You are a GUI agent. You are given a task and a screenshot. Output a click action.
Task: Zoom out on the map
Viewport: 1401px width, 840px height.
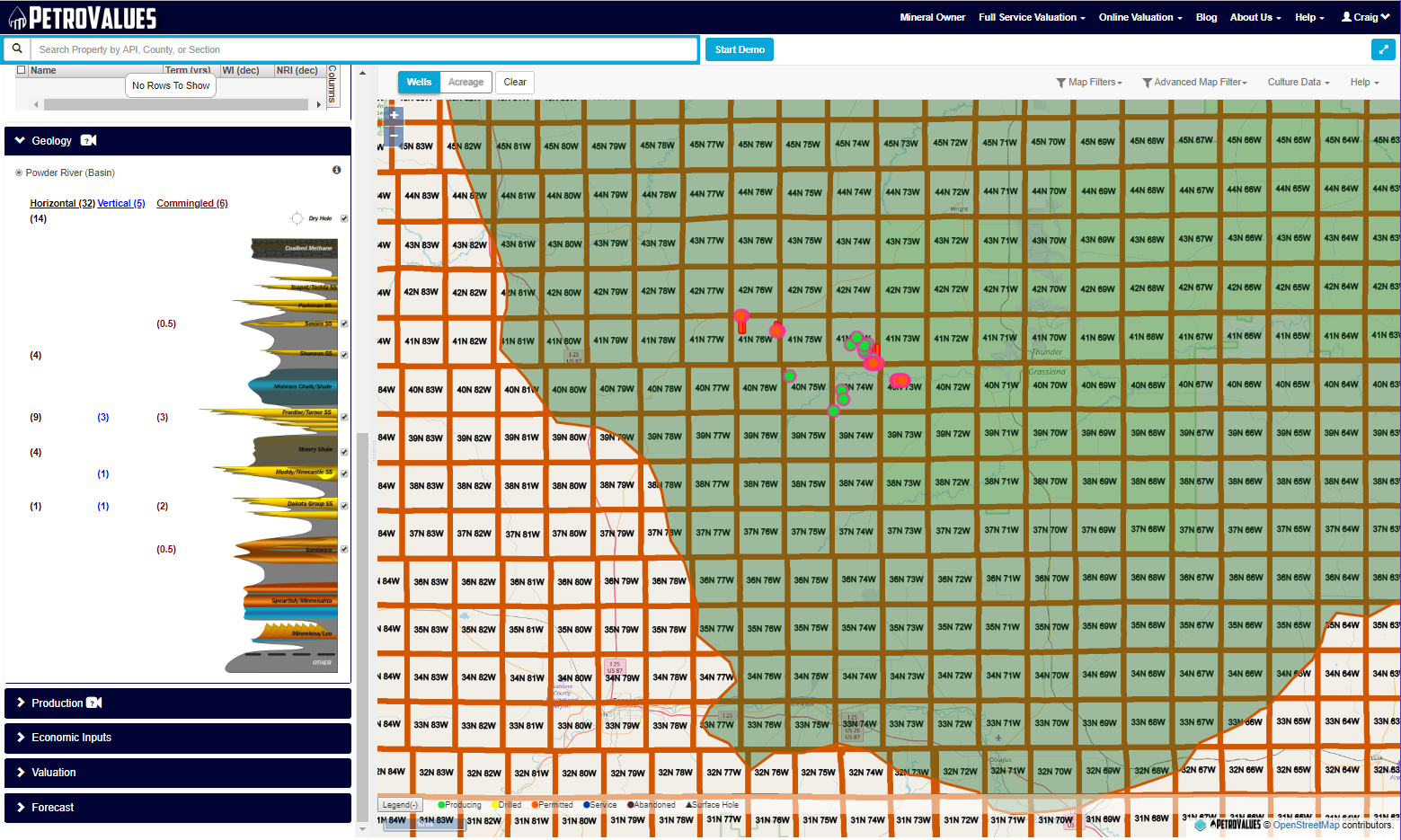pyautogui.click(x=394, y=136)
